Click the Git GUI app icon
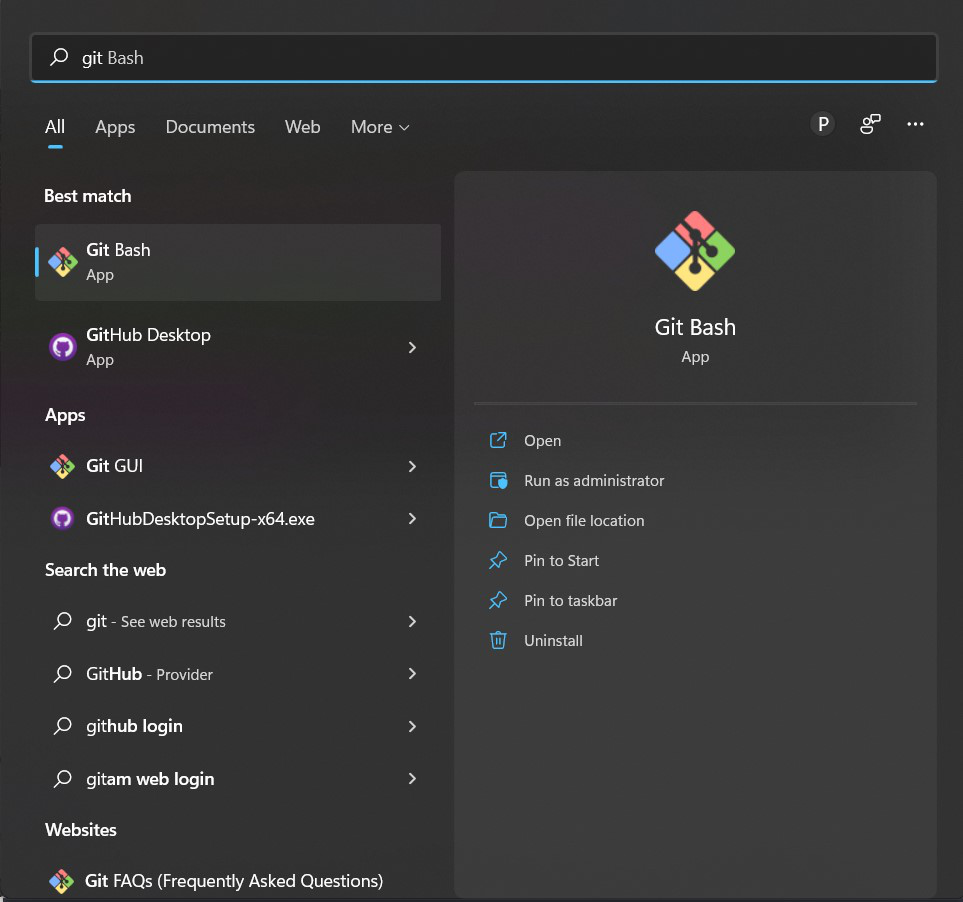This screenshot has width=963, height=902. click(x=63, y=466)
